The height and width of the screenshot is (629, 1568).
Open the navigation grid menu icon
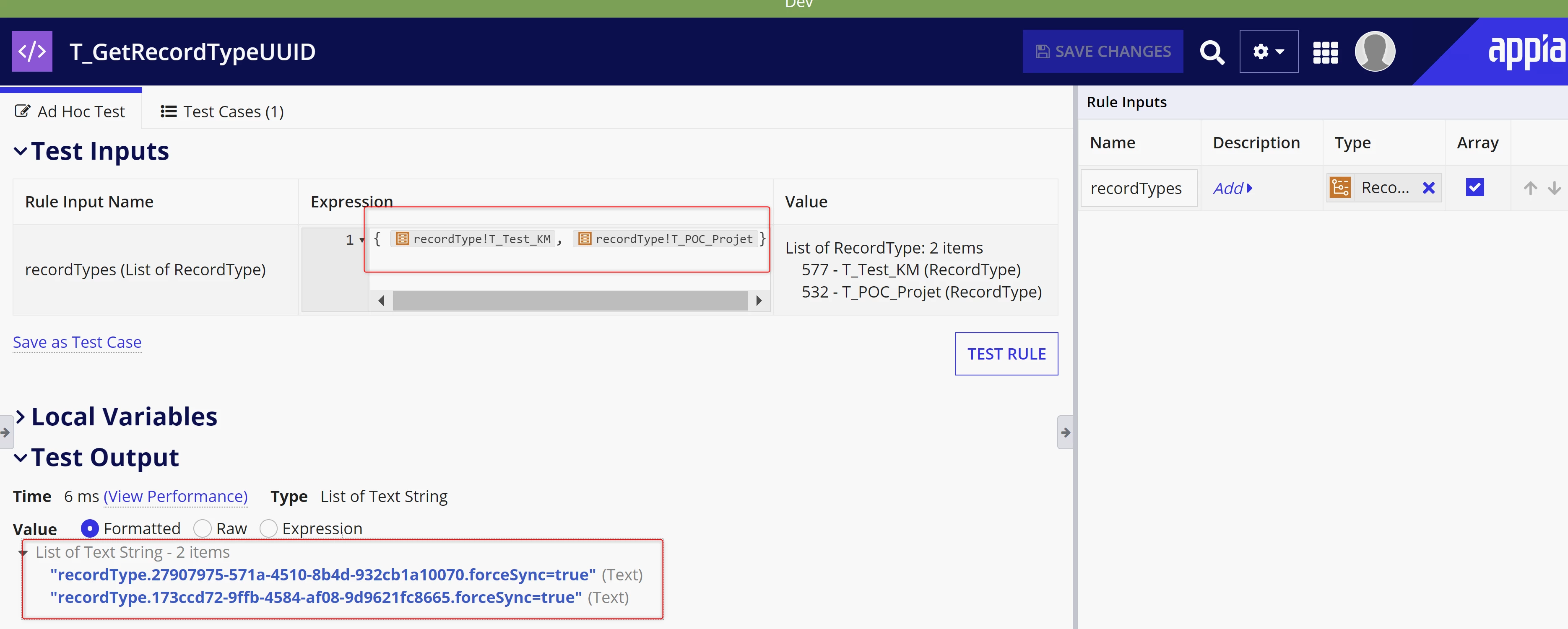[1326, 52]
